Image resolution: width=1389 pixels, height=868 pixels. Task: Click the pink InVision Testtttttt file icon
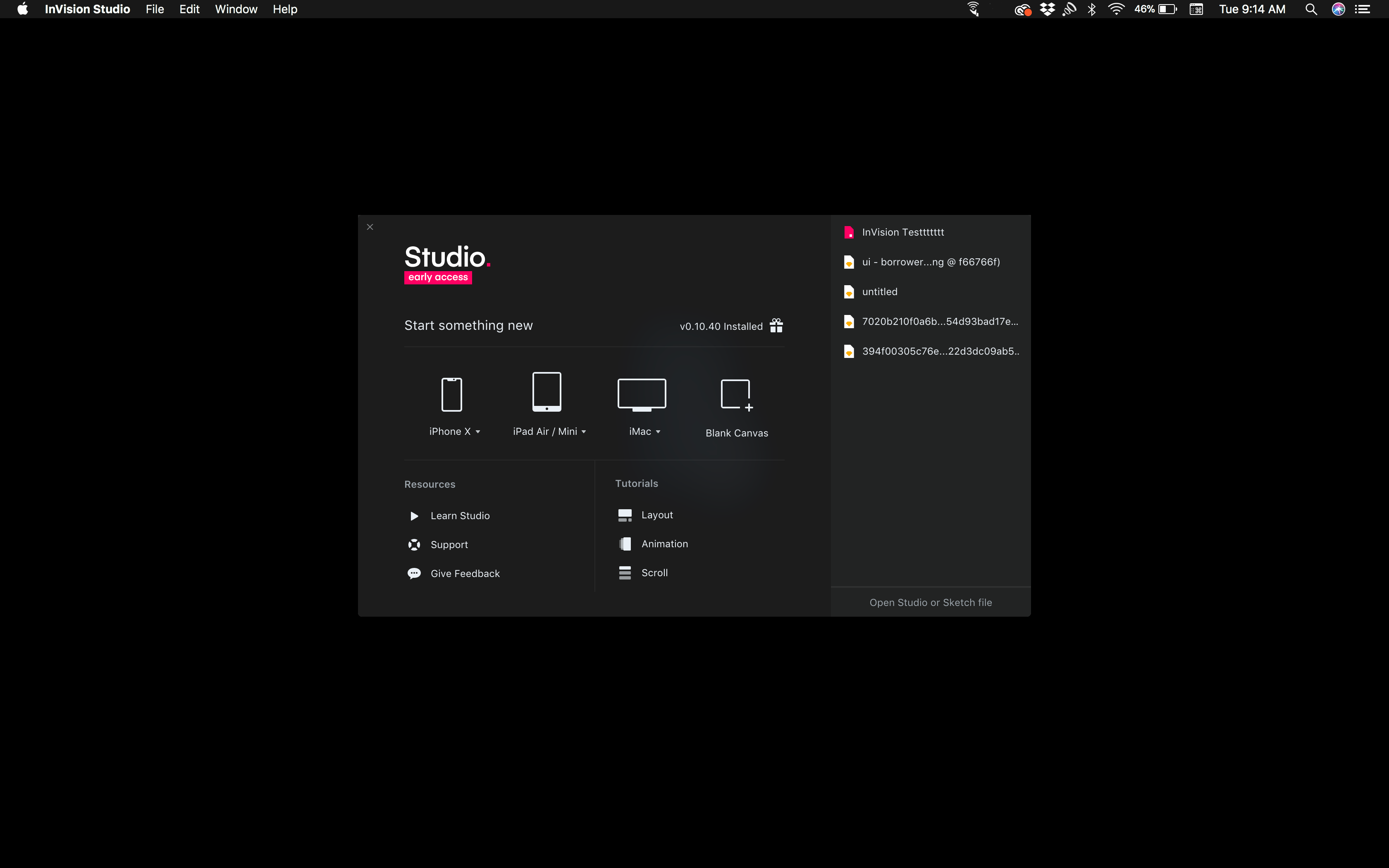[849, 232]
